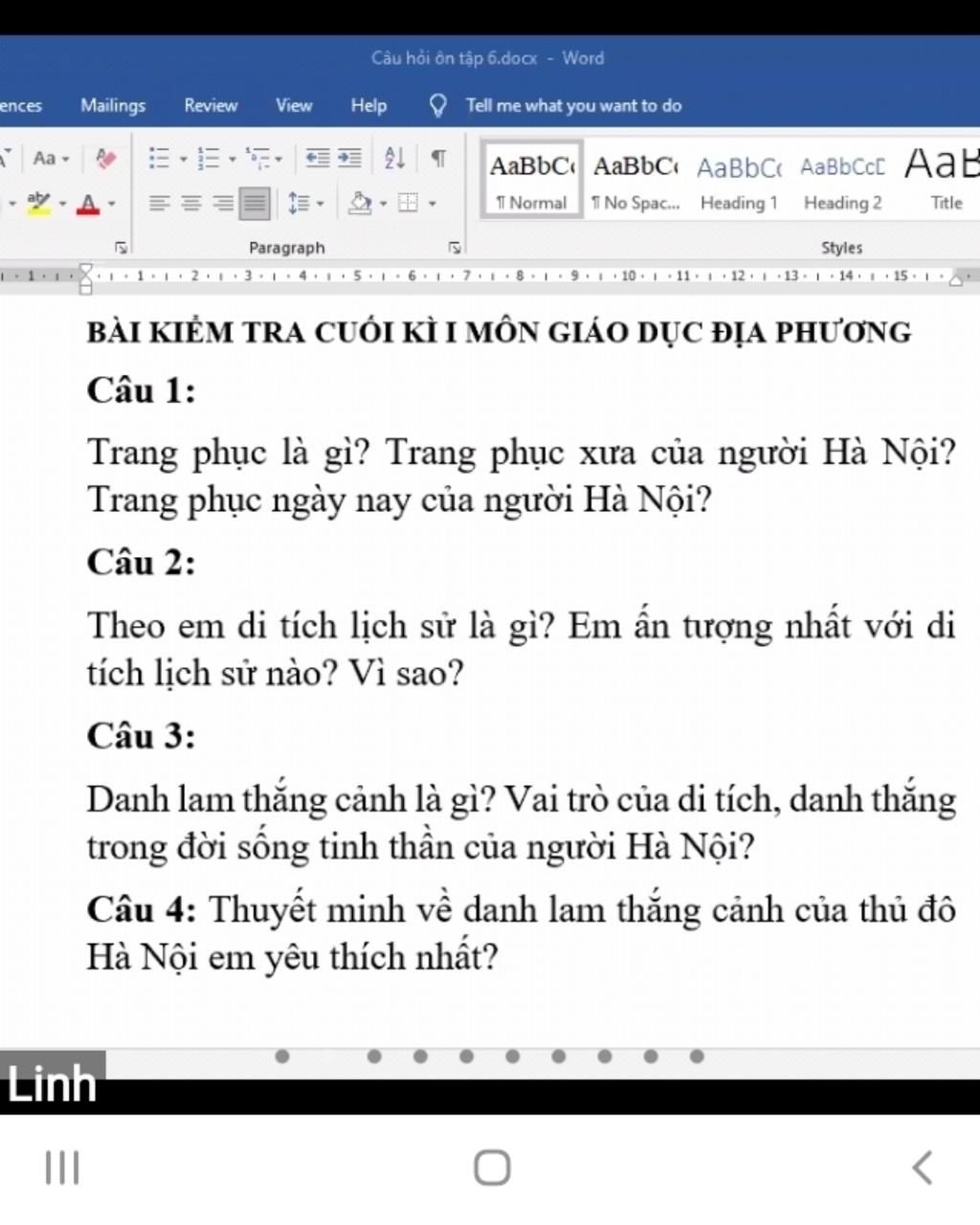Click the 'Câu 1:' heading
The height and width of the screenshot is (1225, 980).
coord(141,390)
